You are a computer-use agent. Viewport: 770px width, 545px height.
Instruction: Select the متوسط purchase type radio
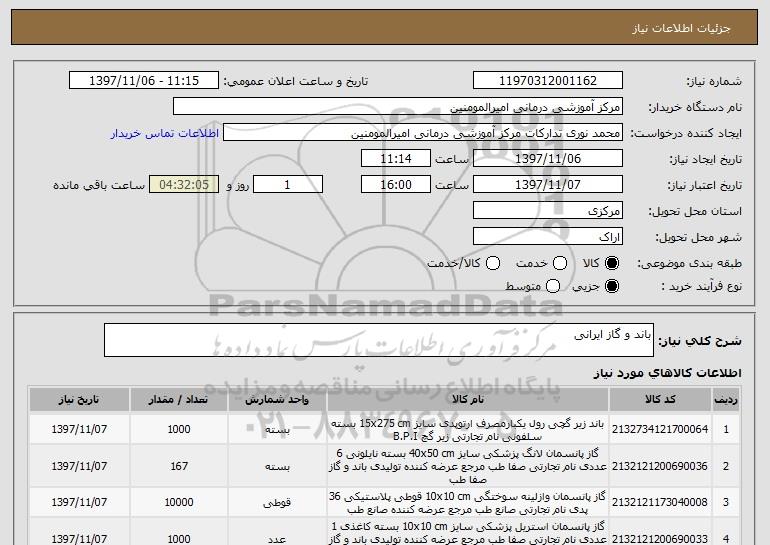click(x=552, y=286)
